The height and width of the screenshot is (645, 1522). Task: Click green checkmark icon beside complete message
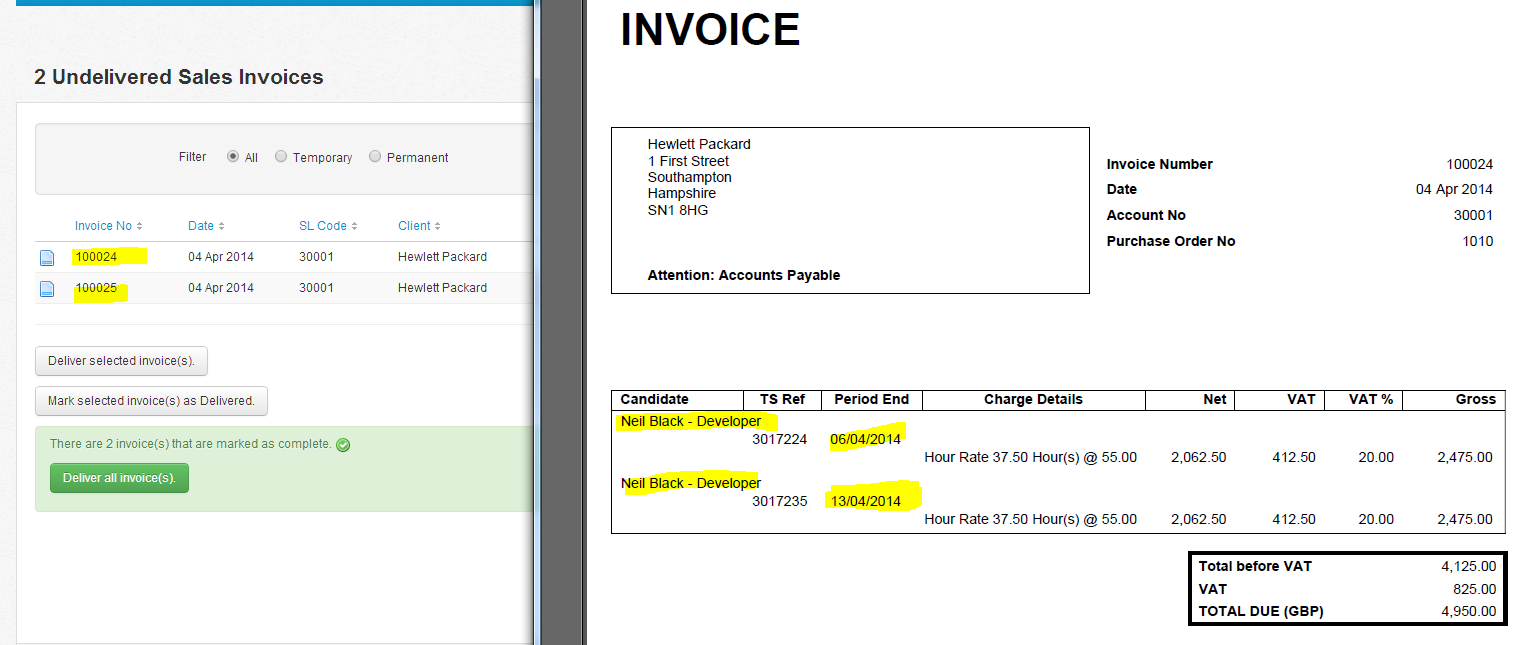343,445
